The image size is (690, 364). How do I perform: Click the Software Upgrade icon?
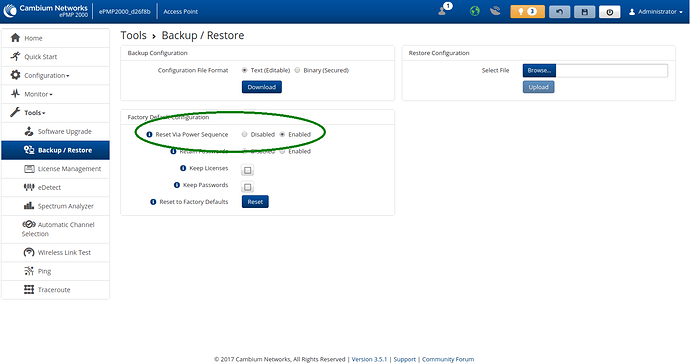(29, 131)
